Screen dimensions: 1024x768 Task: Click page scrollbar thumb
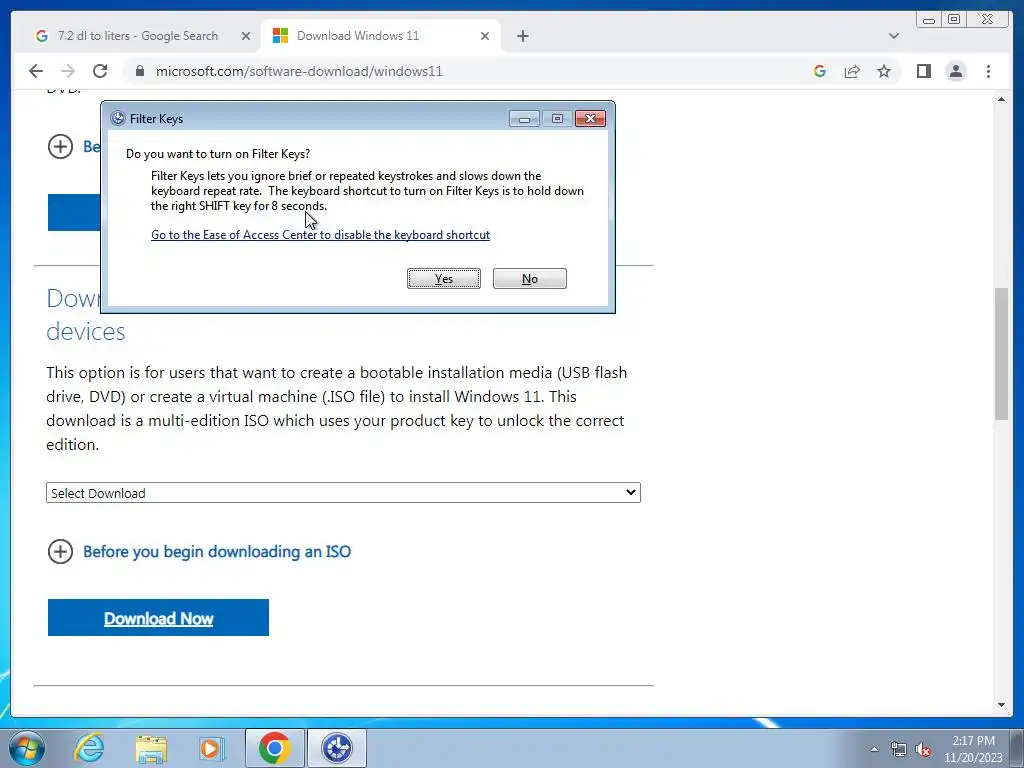pyautogui.click(x=1002, y=353)
